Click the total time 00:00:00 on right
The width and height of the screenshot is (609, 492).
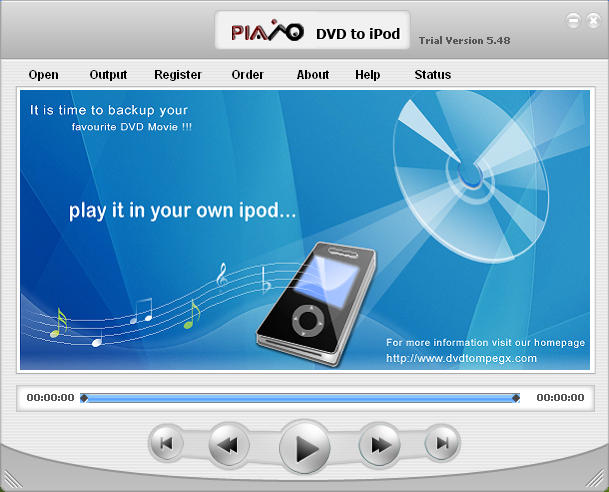click(560, 398)
